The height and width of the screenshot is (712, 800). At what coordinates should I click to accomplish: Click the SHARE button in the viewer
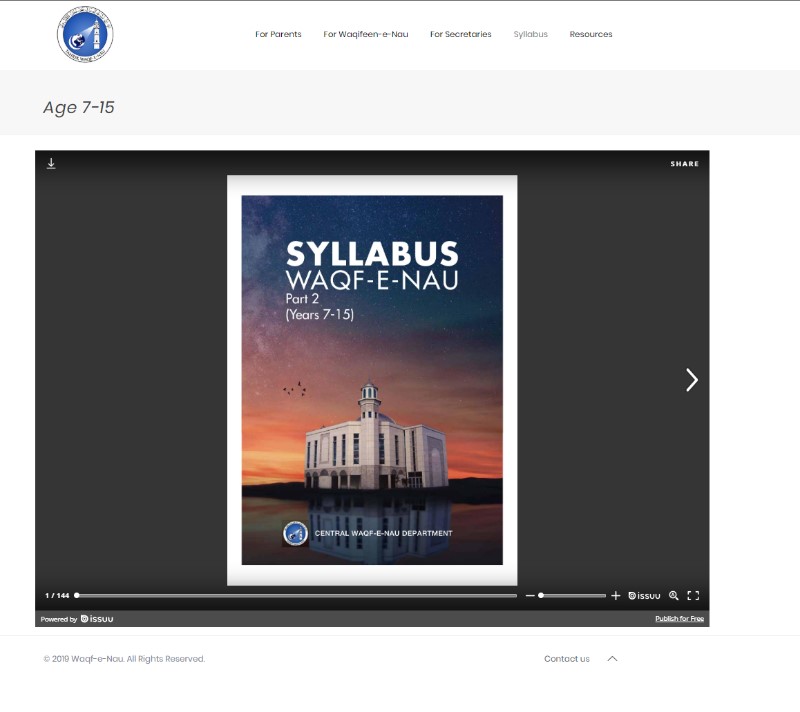[684, 164]
